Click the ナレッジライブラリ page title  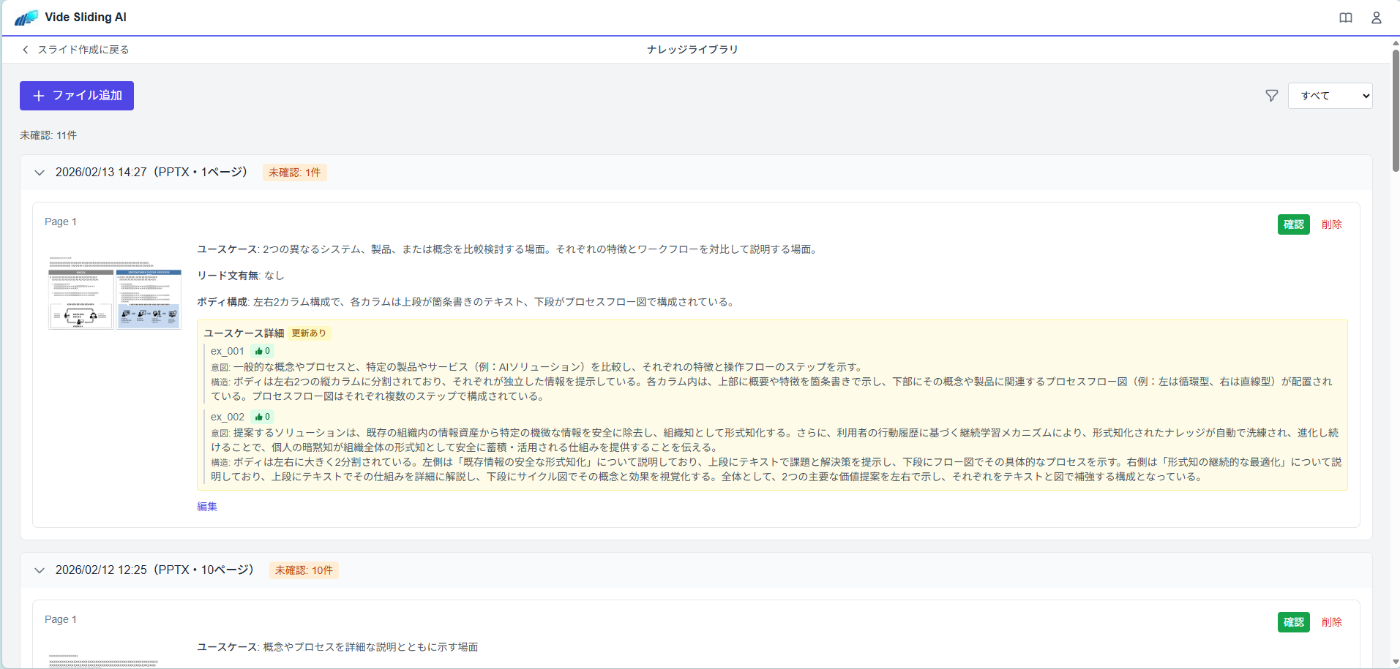coord(693,49)
